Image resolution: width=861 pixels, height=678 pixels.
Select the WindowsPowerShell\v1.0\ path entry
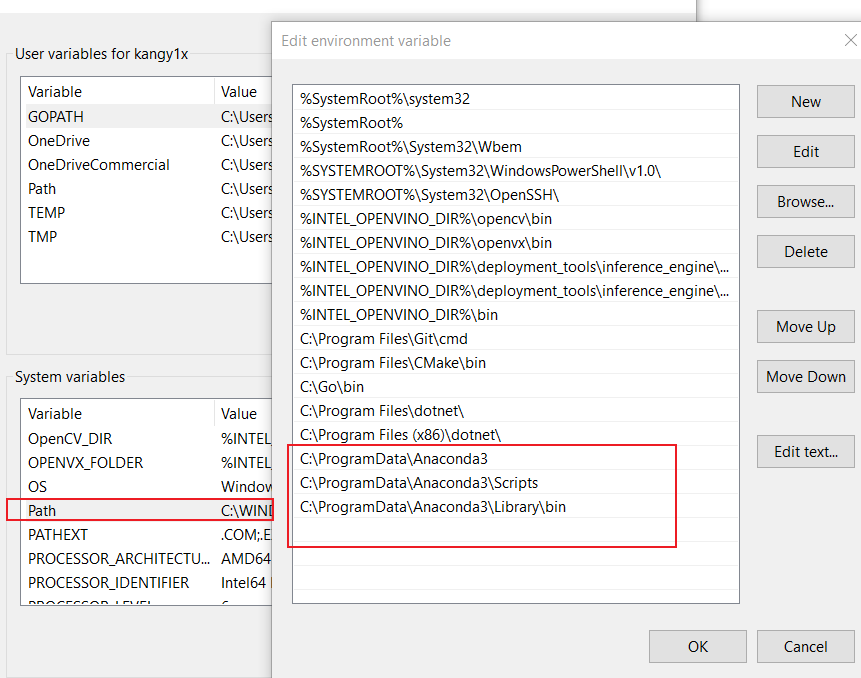coord(516,171)
